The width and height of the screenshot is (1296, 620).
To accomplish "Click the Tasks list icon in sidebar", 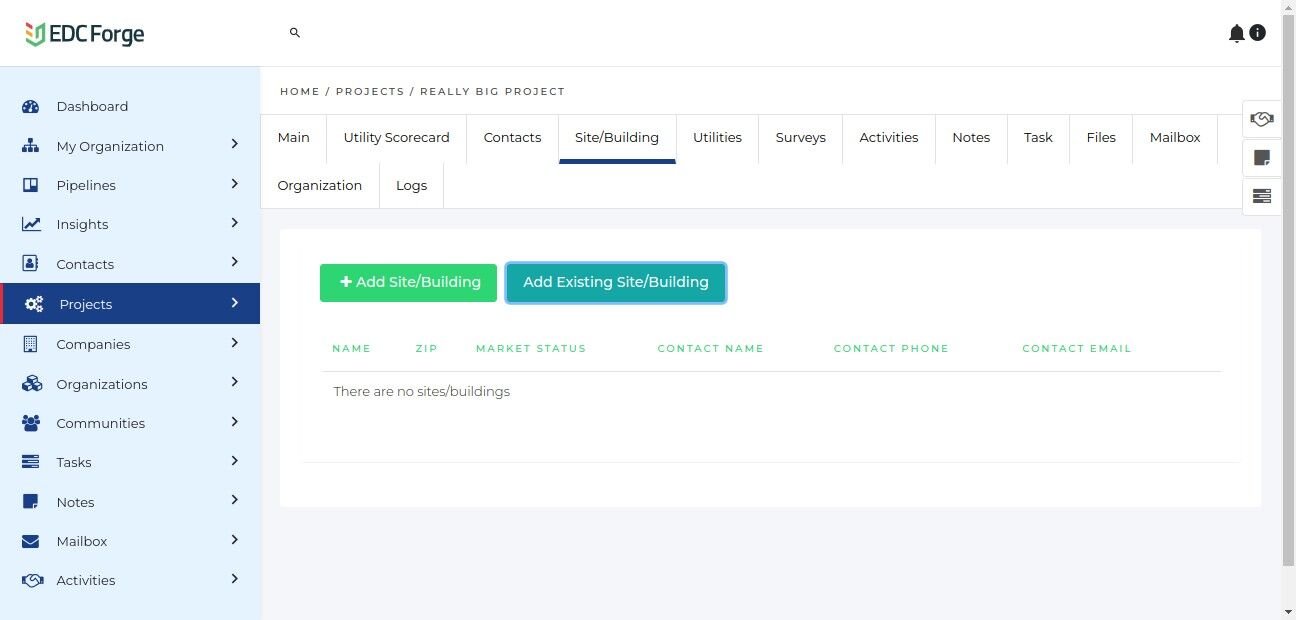I will coord(30,462).
